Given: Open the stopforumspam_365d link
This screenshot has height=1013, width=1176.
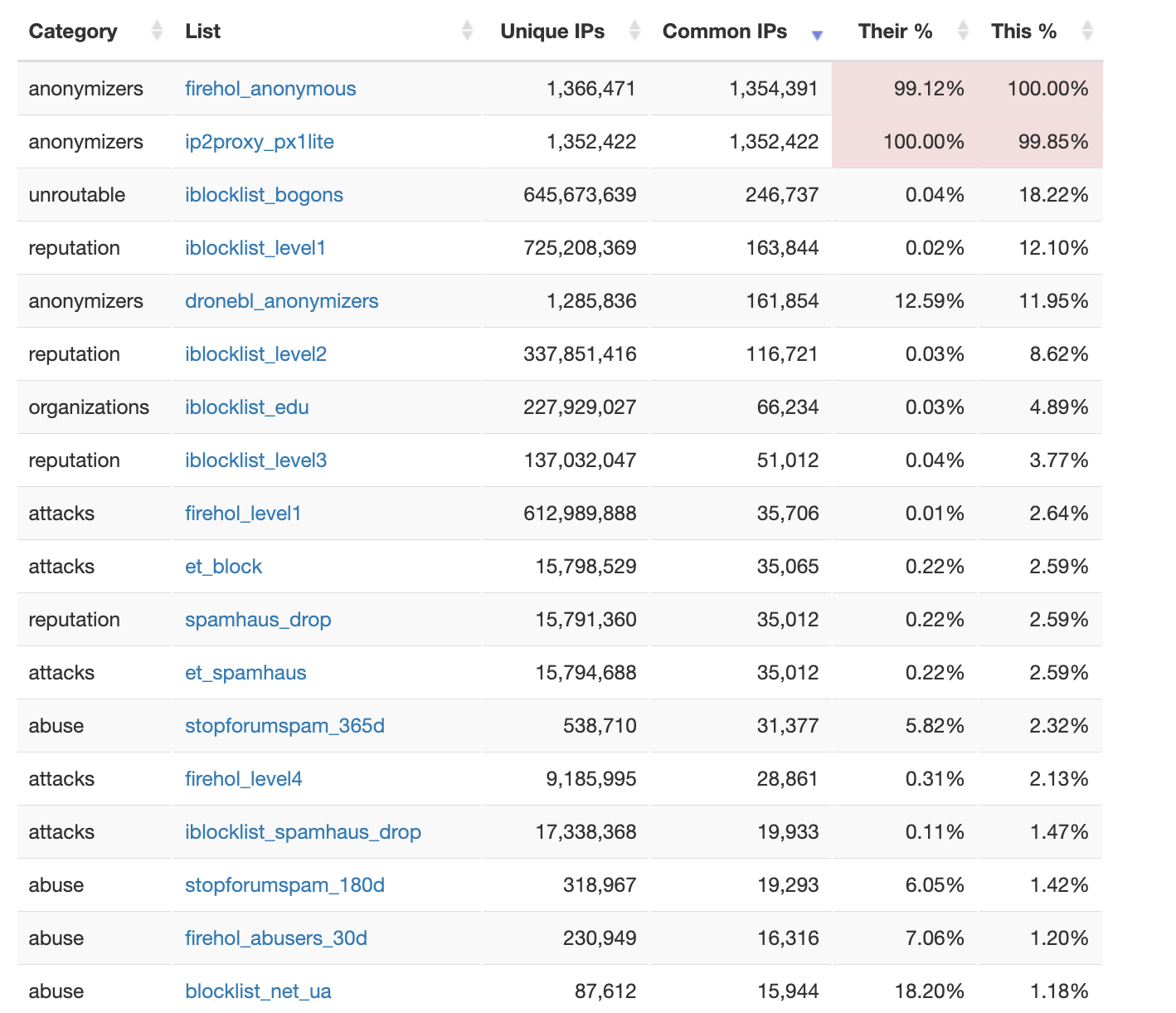Looking at the screenshot, I should pos(284,726).
